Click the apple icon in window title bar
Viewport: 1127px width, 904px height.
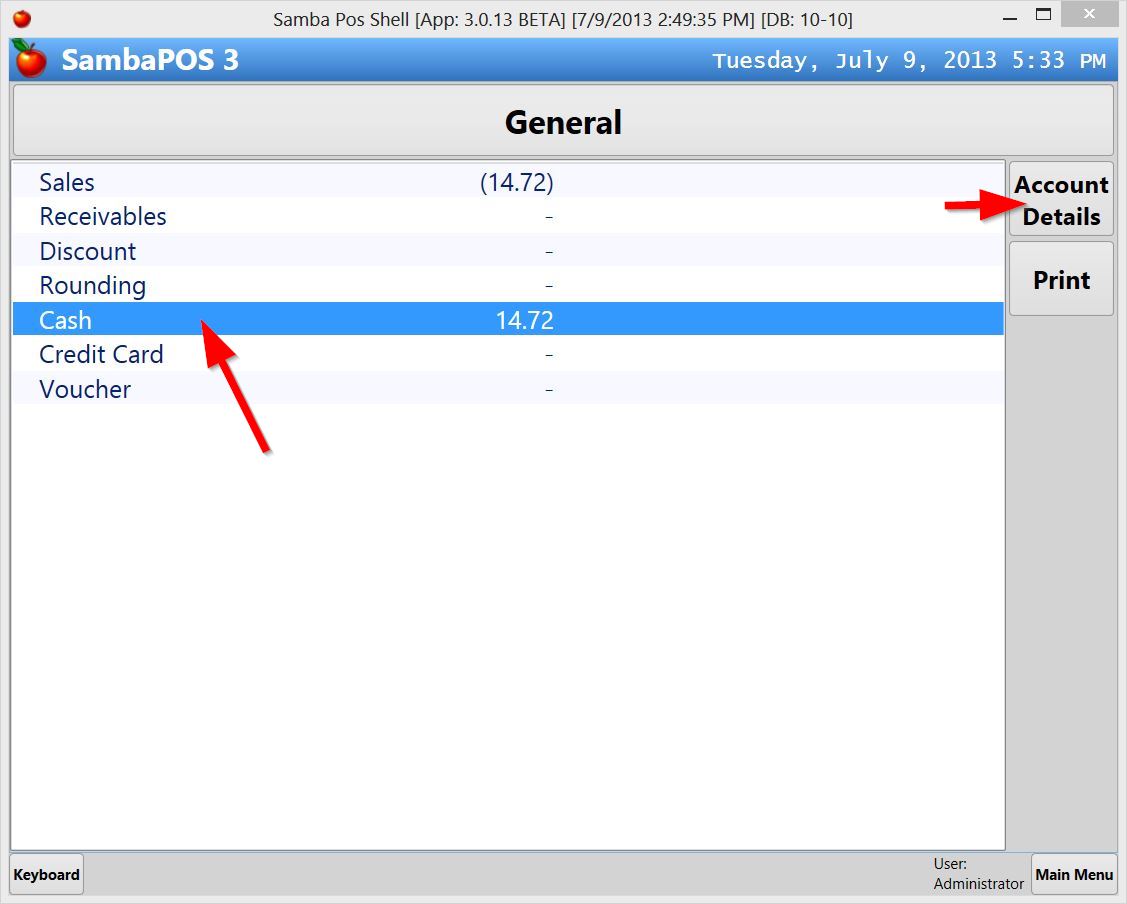(x=21, y=18)
